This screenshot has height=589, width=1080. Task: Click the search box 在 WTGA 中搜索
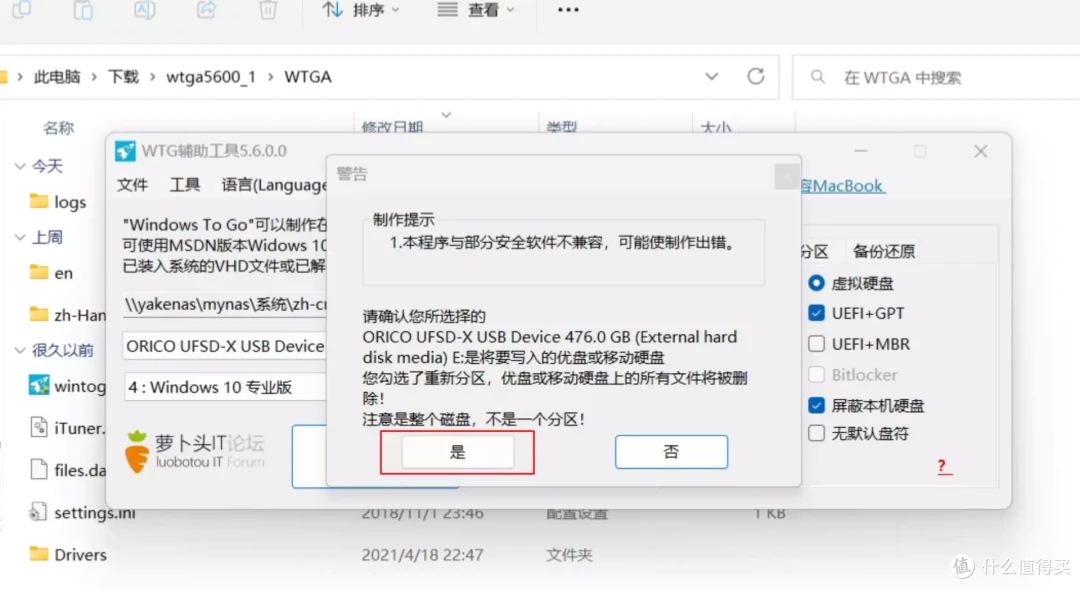[937, 77]
